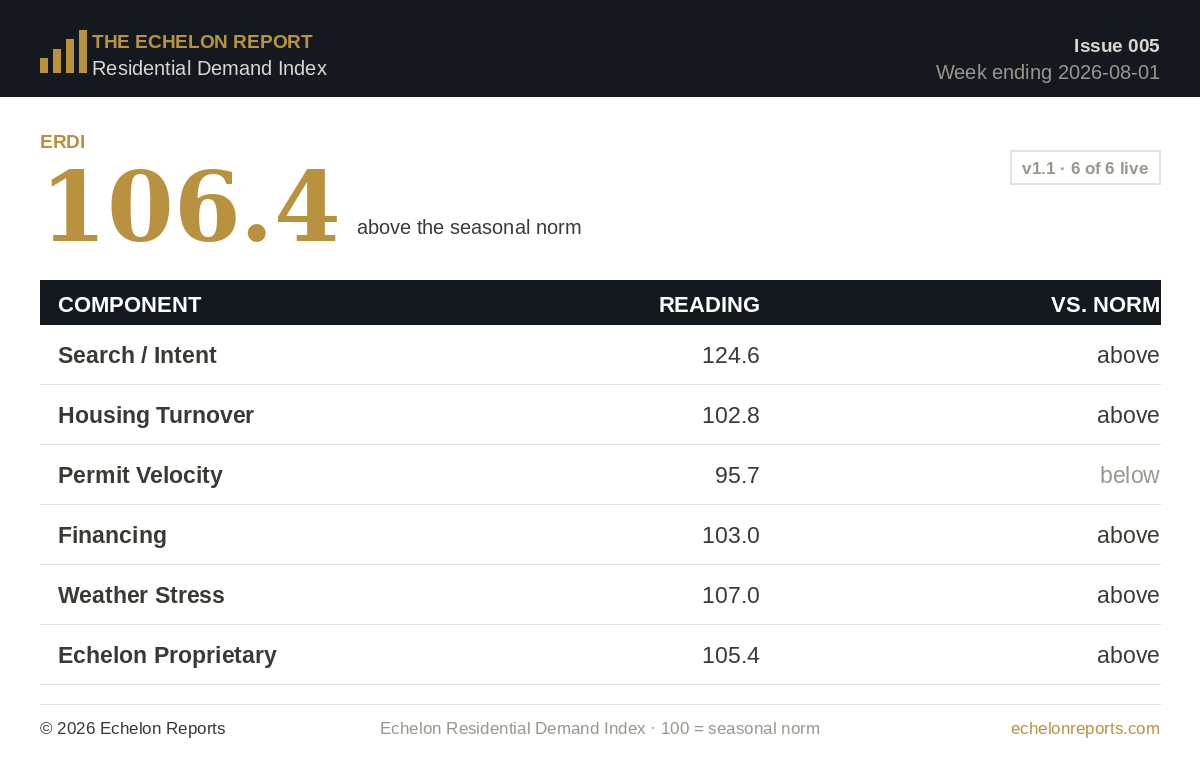The height and width of the screenshot is (760, 1200).
Task: Click 'below' in the Permit Velocity row
Action: (x=1129, y=475)
